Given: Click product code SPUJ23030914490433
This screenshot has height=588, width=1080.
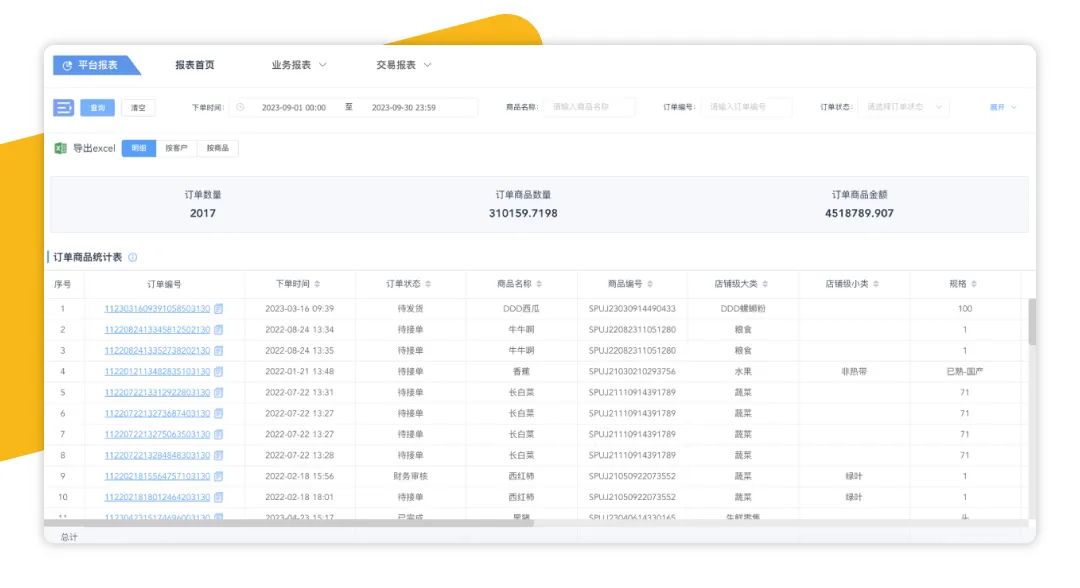Looking at the screenshot, I should (632, 309).
